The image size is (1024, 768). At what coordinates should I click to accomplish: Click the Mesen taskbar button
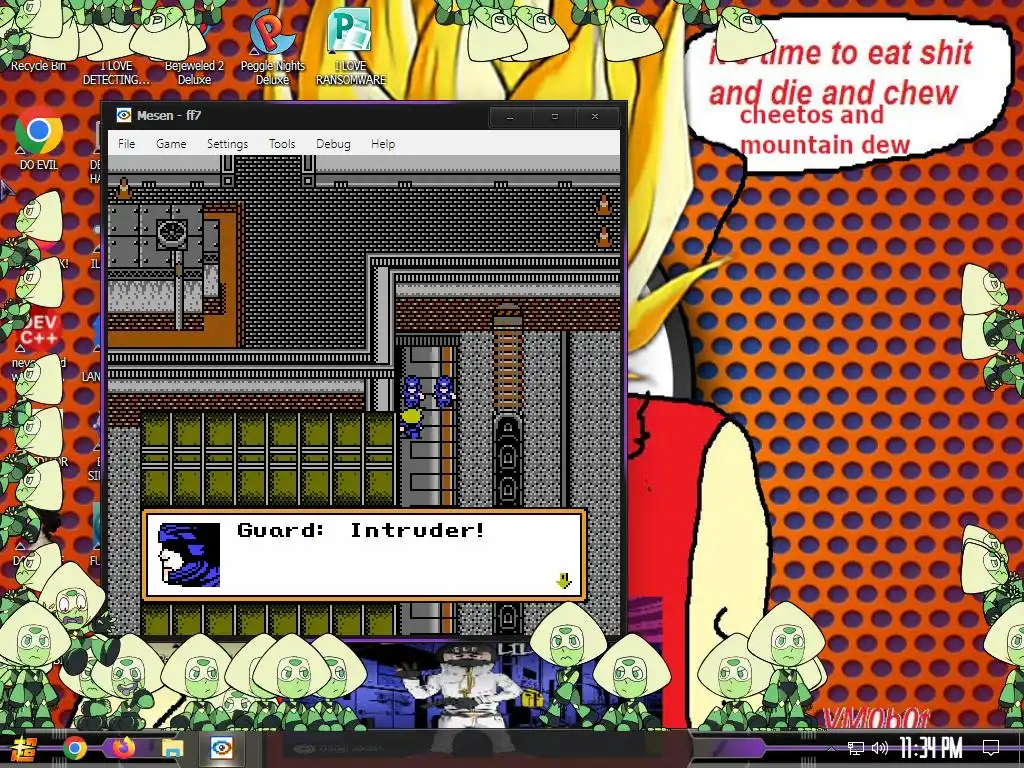click(221, 748)
